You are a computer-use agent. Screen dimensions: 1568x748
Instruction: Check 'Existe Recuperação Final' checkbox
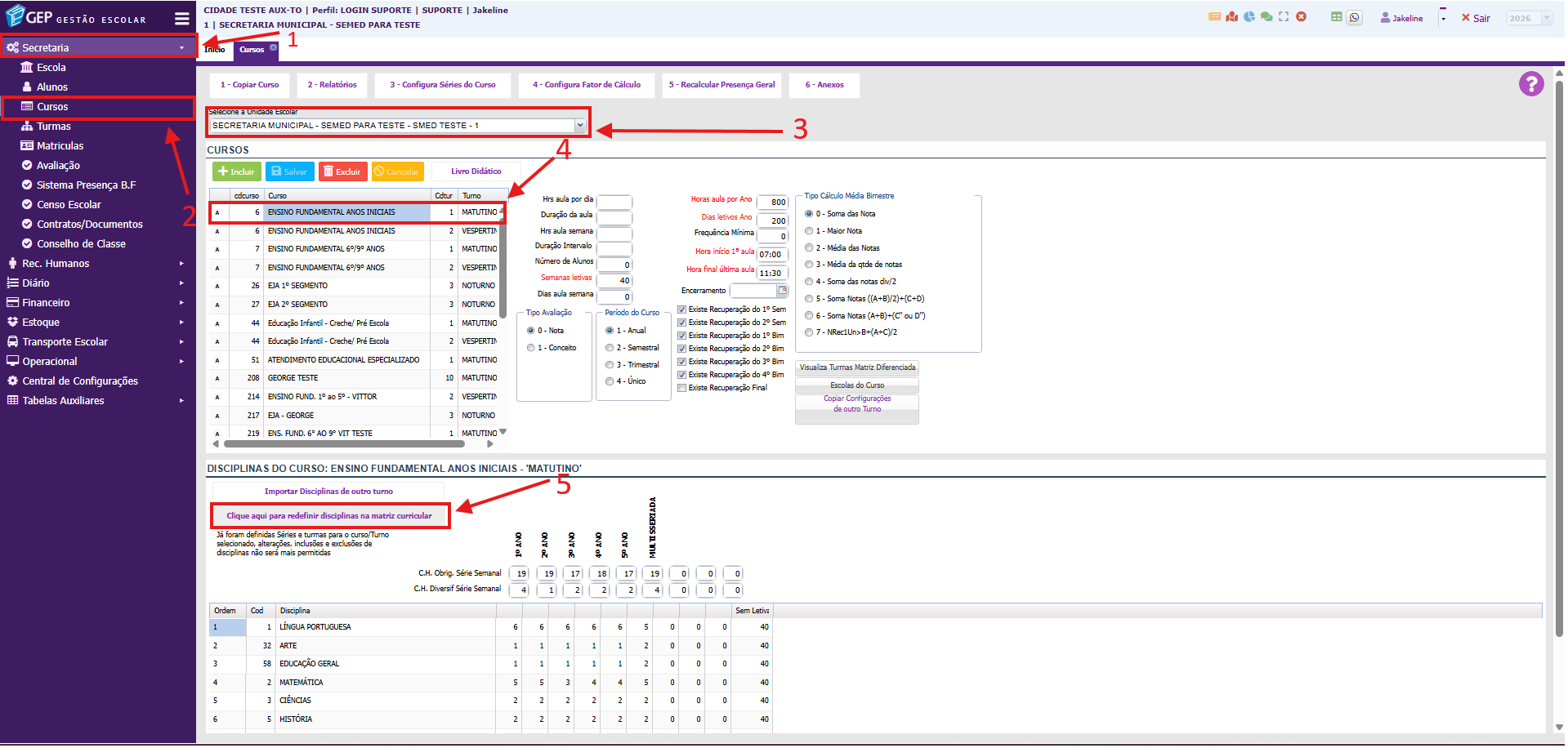tap(681, 388)
